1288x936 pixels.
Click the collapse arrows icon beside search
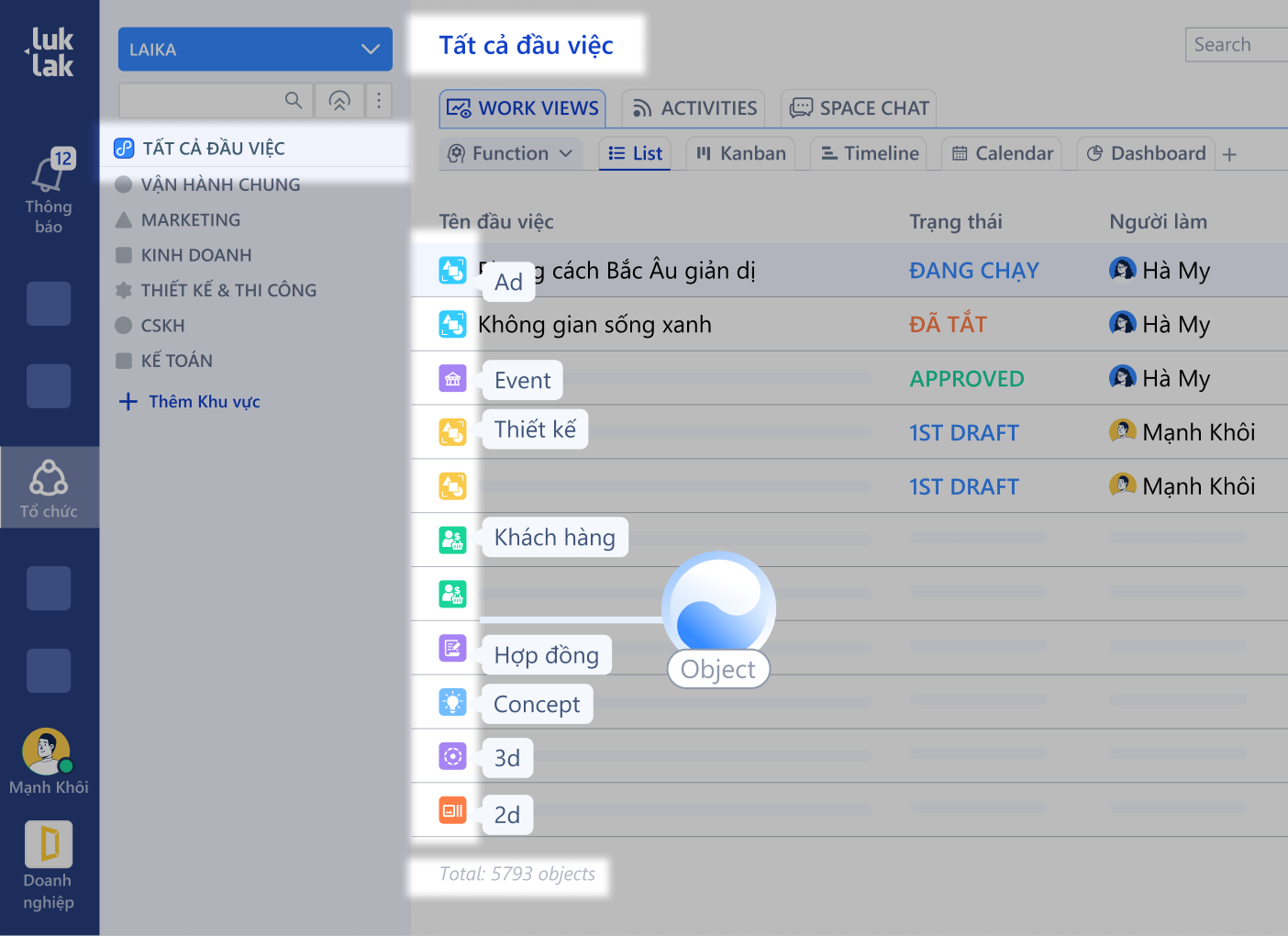(339, 100)
